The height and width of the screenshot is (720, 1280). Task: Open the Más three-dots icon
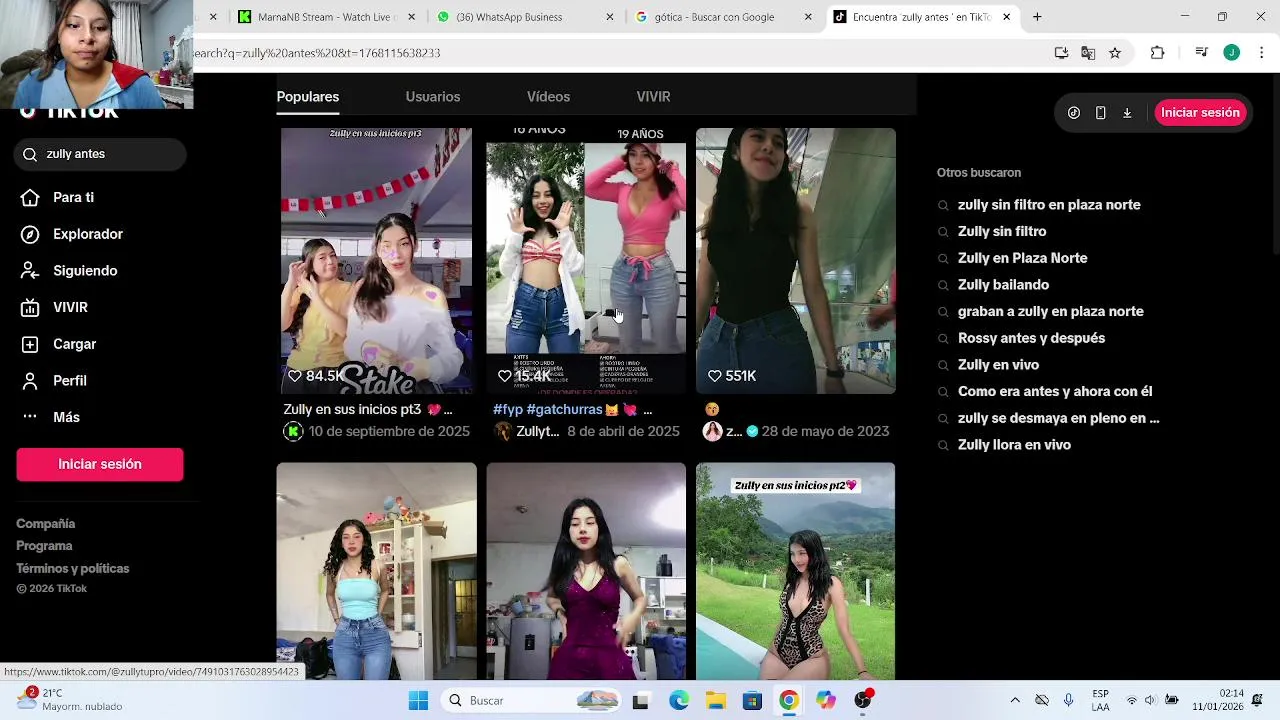pyautogui.click(x=30, y=417)
